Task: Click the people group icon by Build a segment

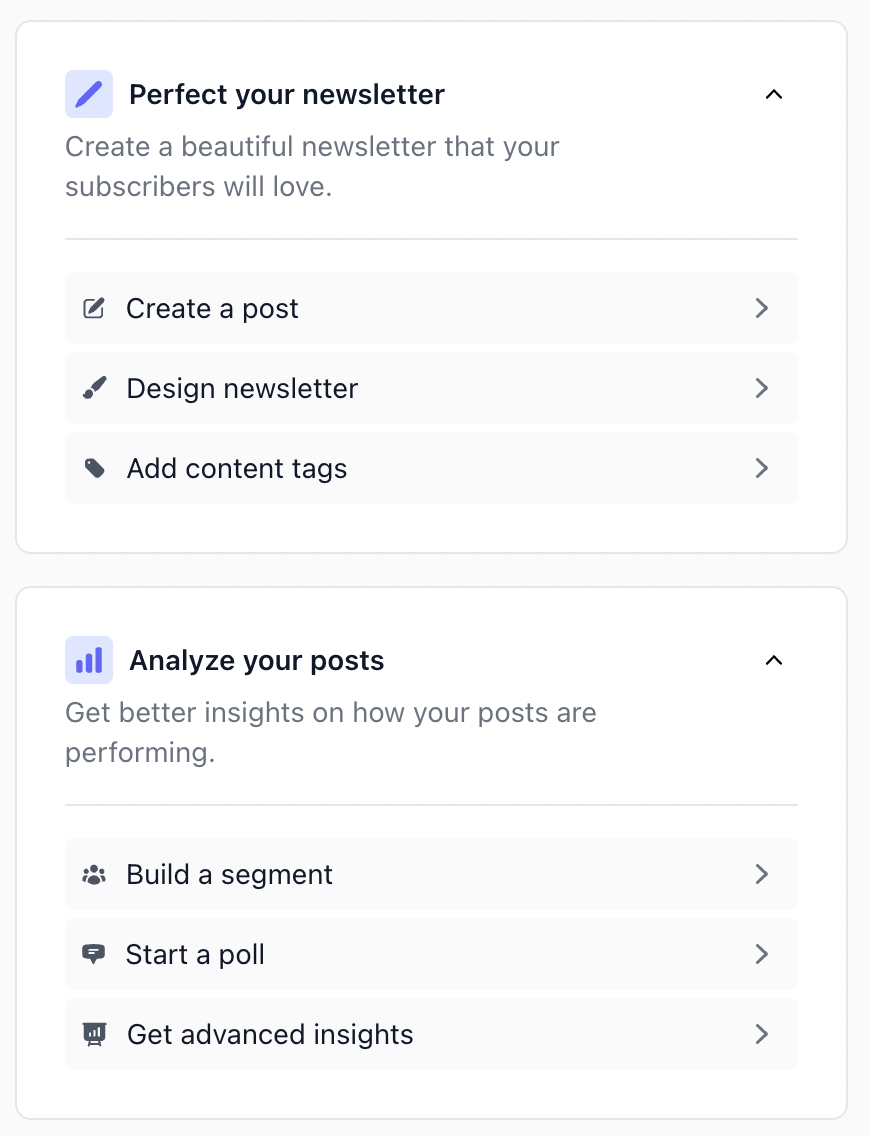Action: click(94, 874)
